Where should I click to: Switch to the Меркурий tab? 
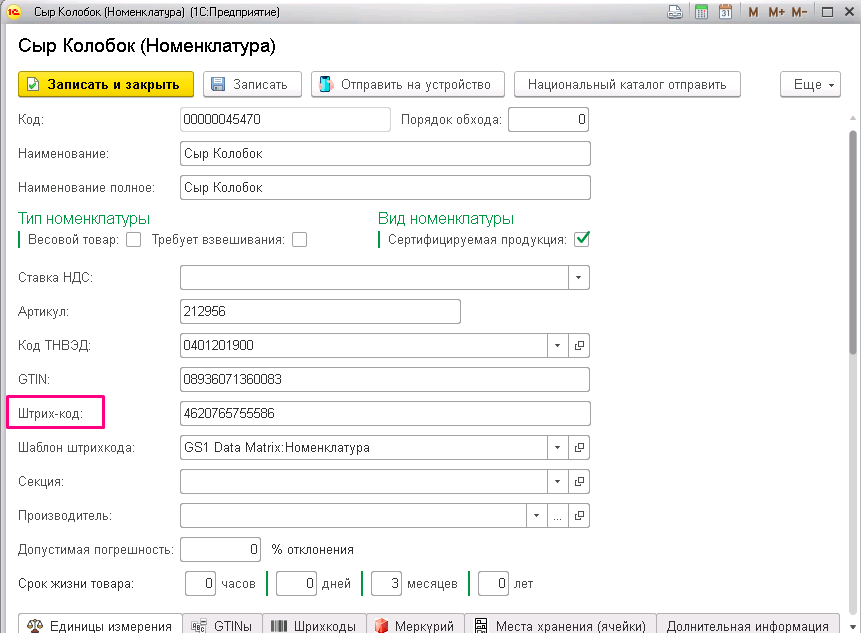tap(415, 626)
